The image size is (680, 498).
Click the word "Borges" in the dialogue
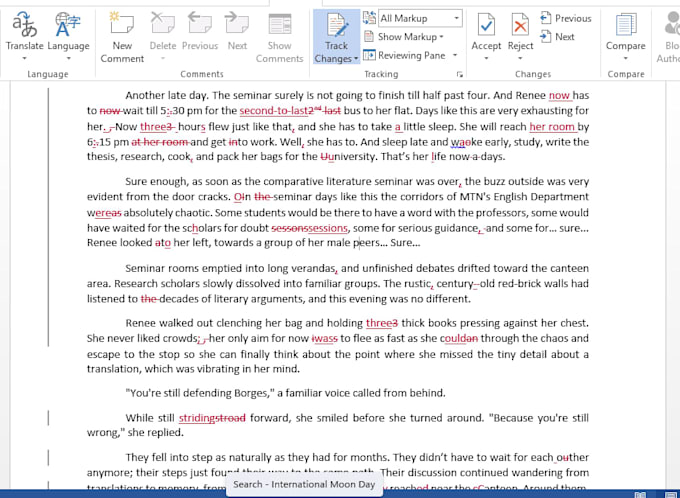coord(251,393)
